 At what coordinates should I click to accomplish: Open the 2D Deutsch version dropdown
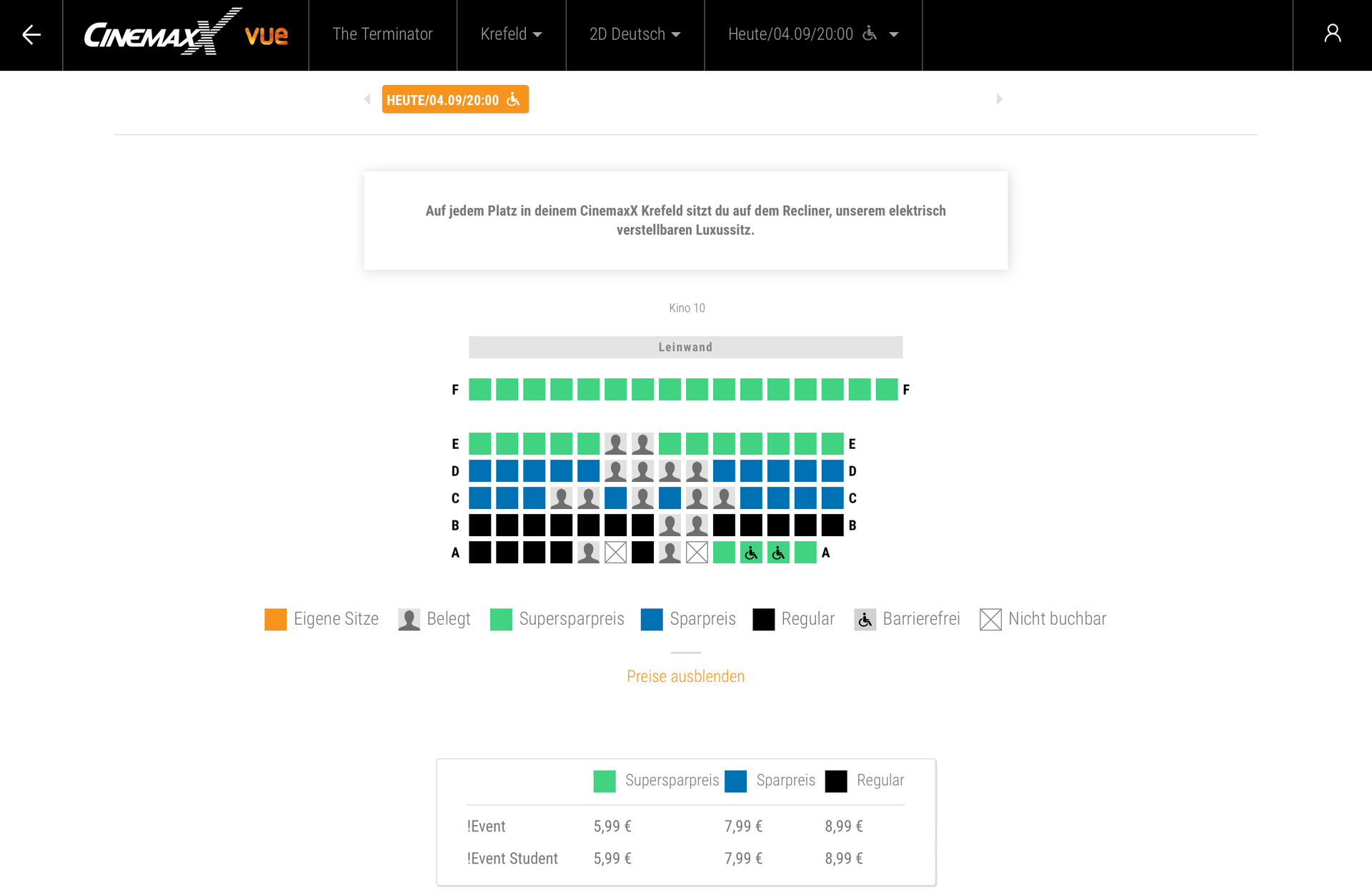click(x=635, y=34)
